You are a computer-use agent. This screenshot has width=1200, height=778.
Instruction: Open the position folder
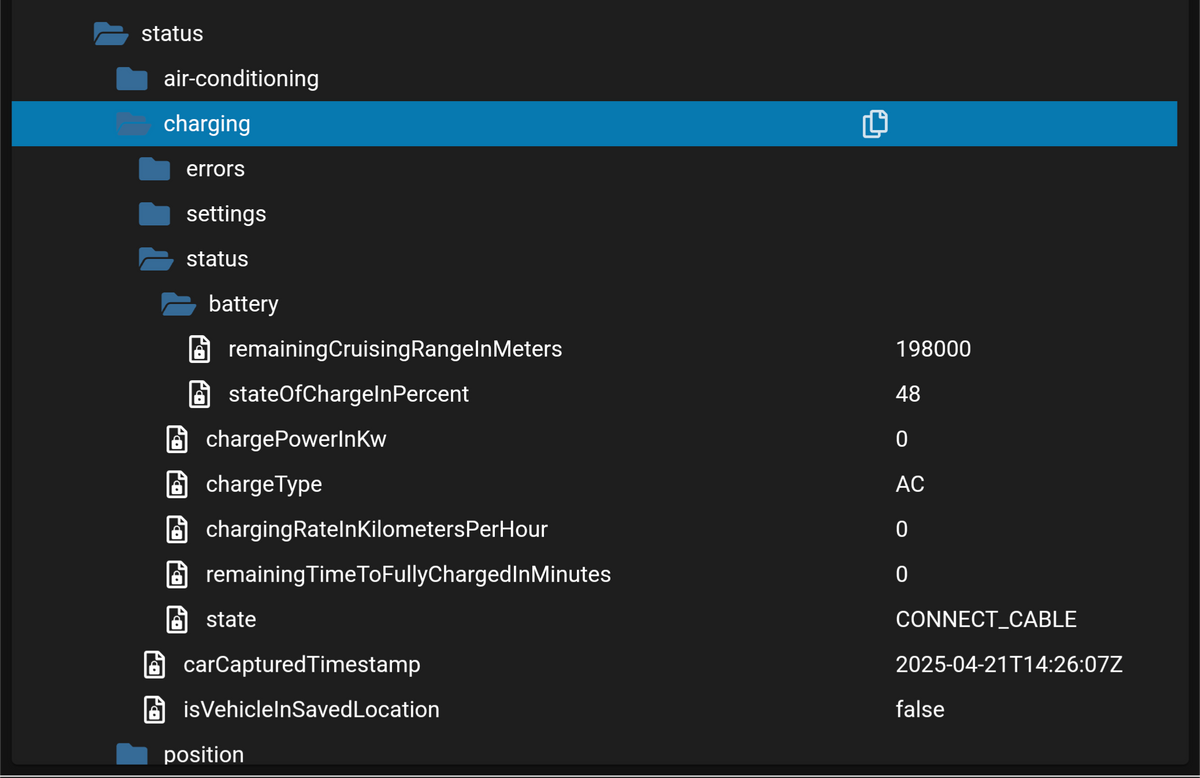tap(132, 754)
